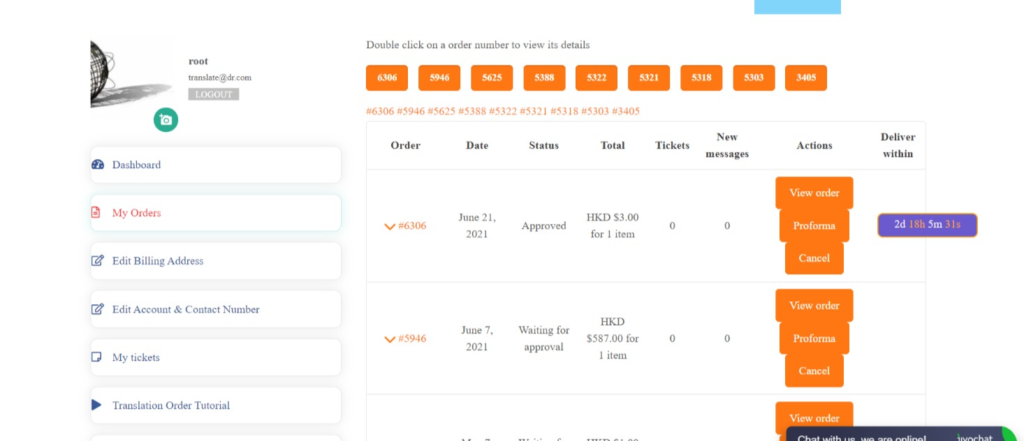Click the #5388 link in the orange list
This screenshot has width=1024, height=441.
coord(472,111)
